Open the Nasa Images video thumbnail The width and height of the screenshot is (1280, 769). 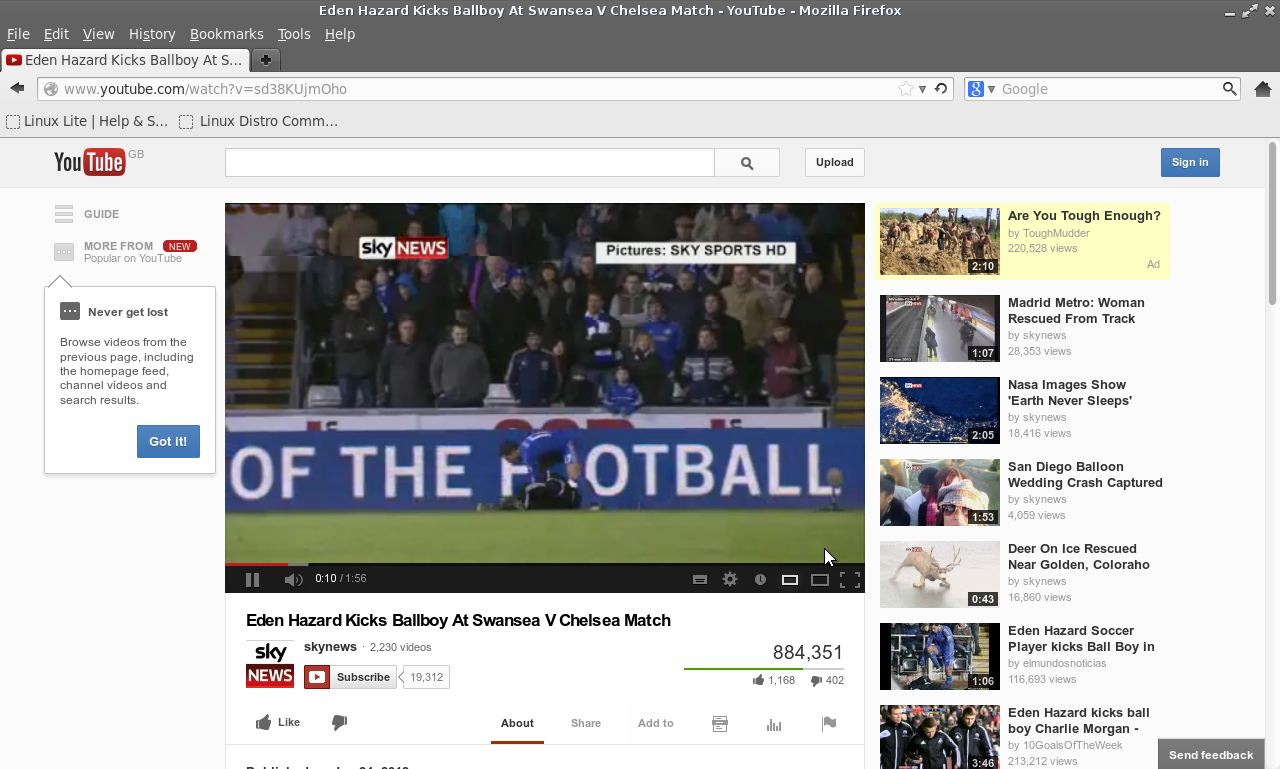coord(940,410)
